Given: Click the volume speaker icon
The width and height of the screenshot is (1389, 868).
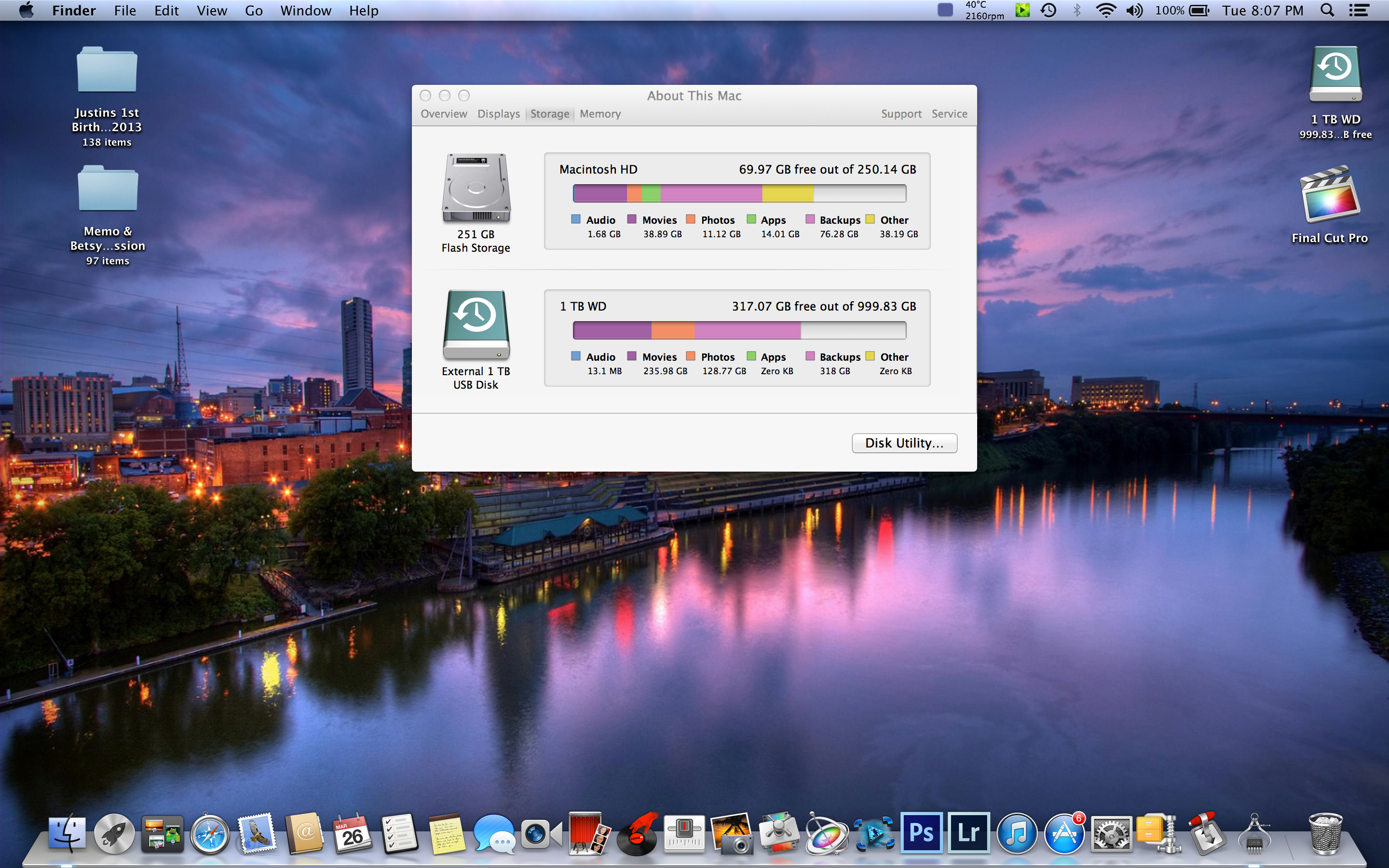Looking at the screenshot, I should point(1134,10).
